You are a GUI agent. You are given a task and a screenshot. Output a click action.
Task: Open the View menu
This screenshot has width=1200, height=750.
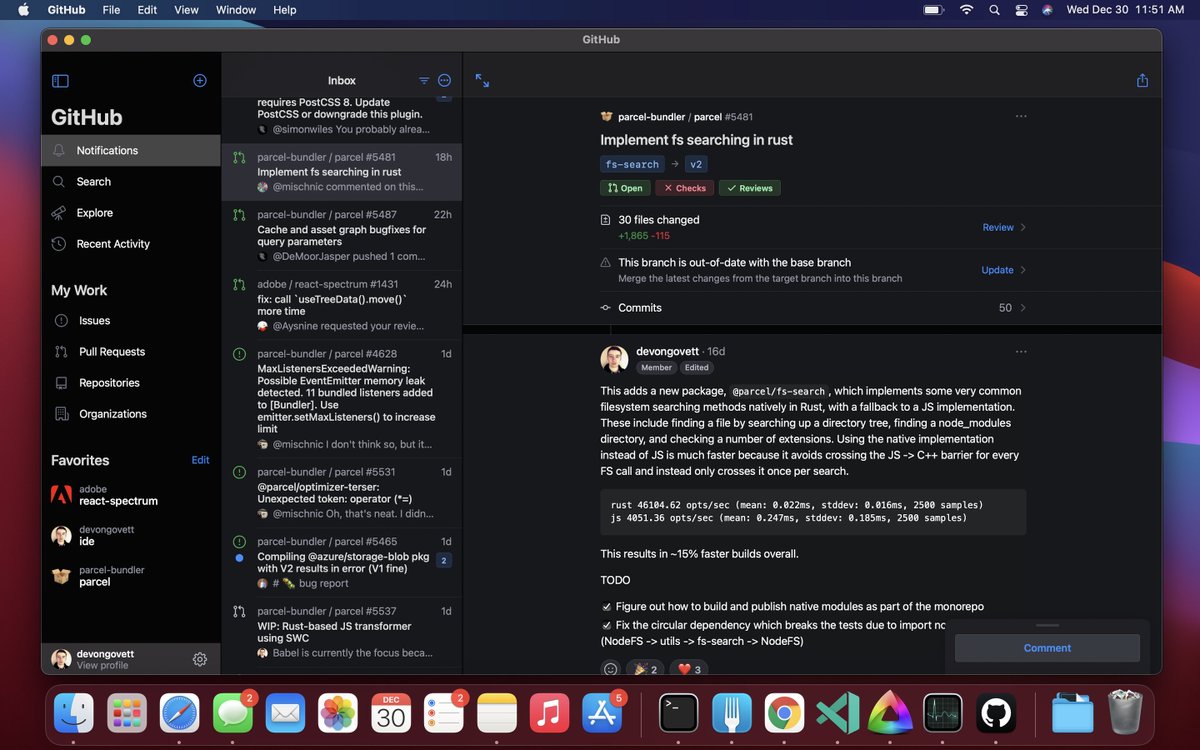pyautogui.click(x=186, y=10)
